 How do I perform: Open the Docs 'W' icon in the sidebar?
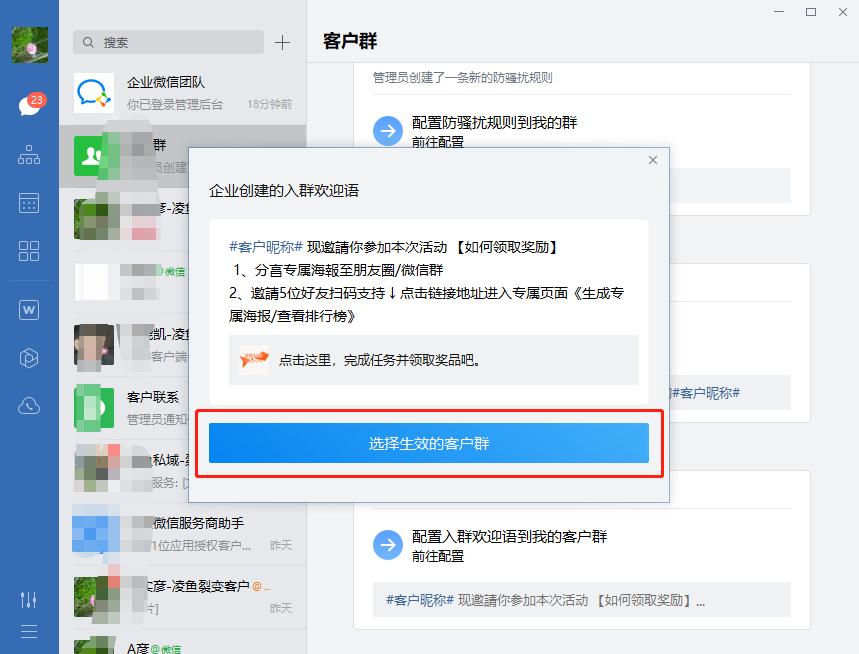pyautogui.click(x=29, y=310)
